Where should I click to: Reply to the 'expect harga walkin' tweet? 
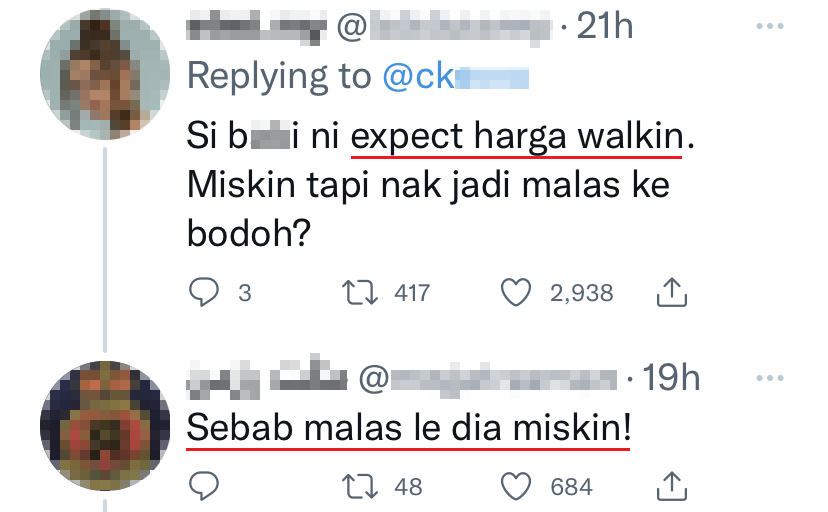[204, 292]
